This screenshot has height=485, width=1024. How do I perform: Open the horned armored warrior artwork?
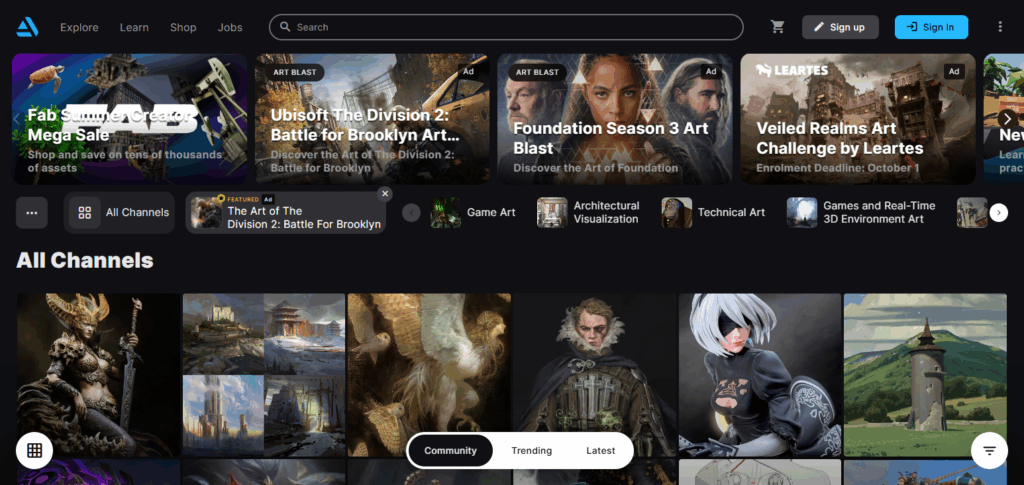pos(98,375)
